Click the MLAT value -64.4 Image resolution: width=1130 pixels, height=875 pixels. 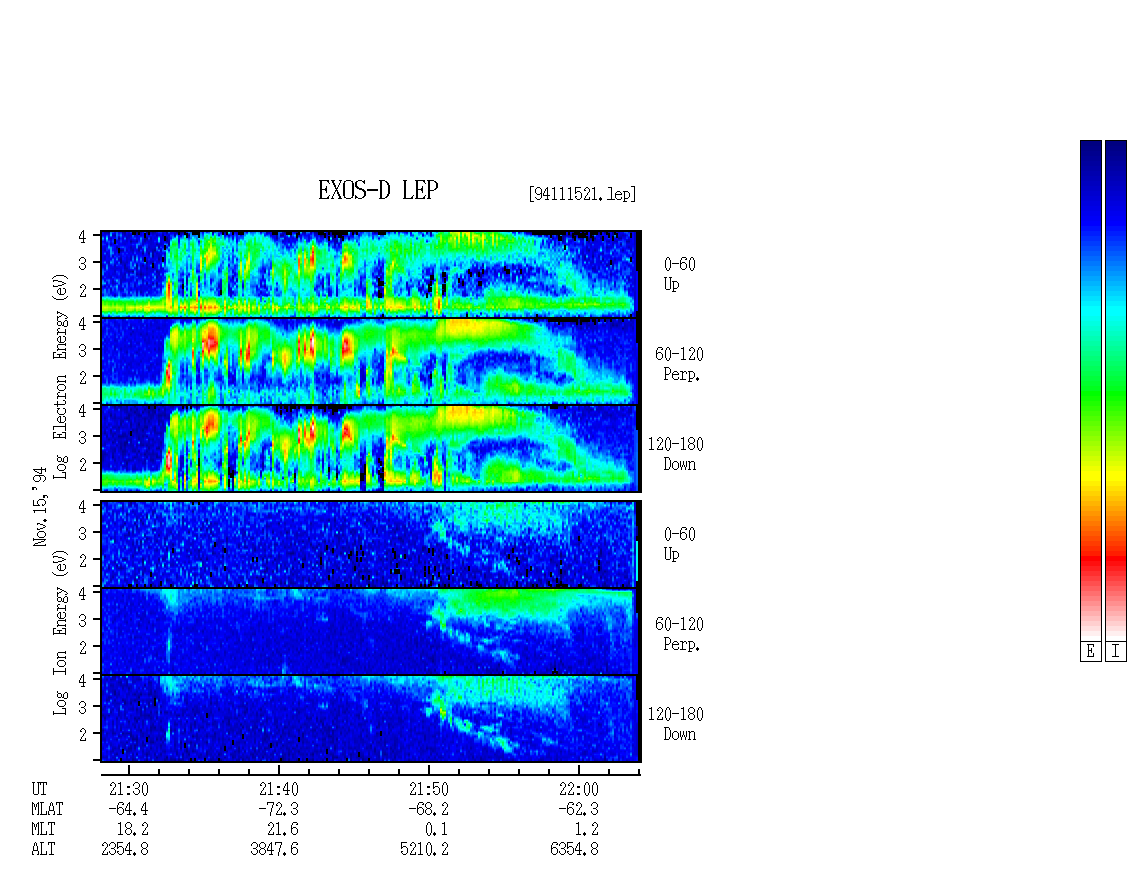[128, 809]
